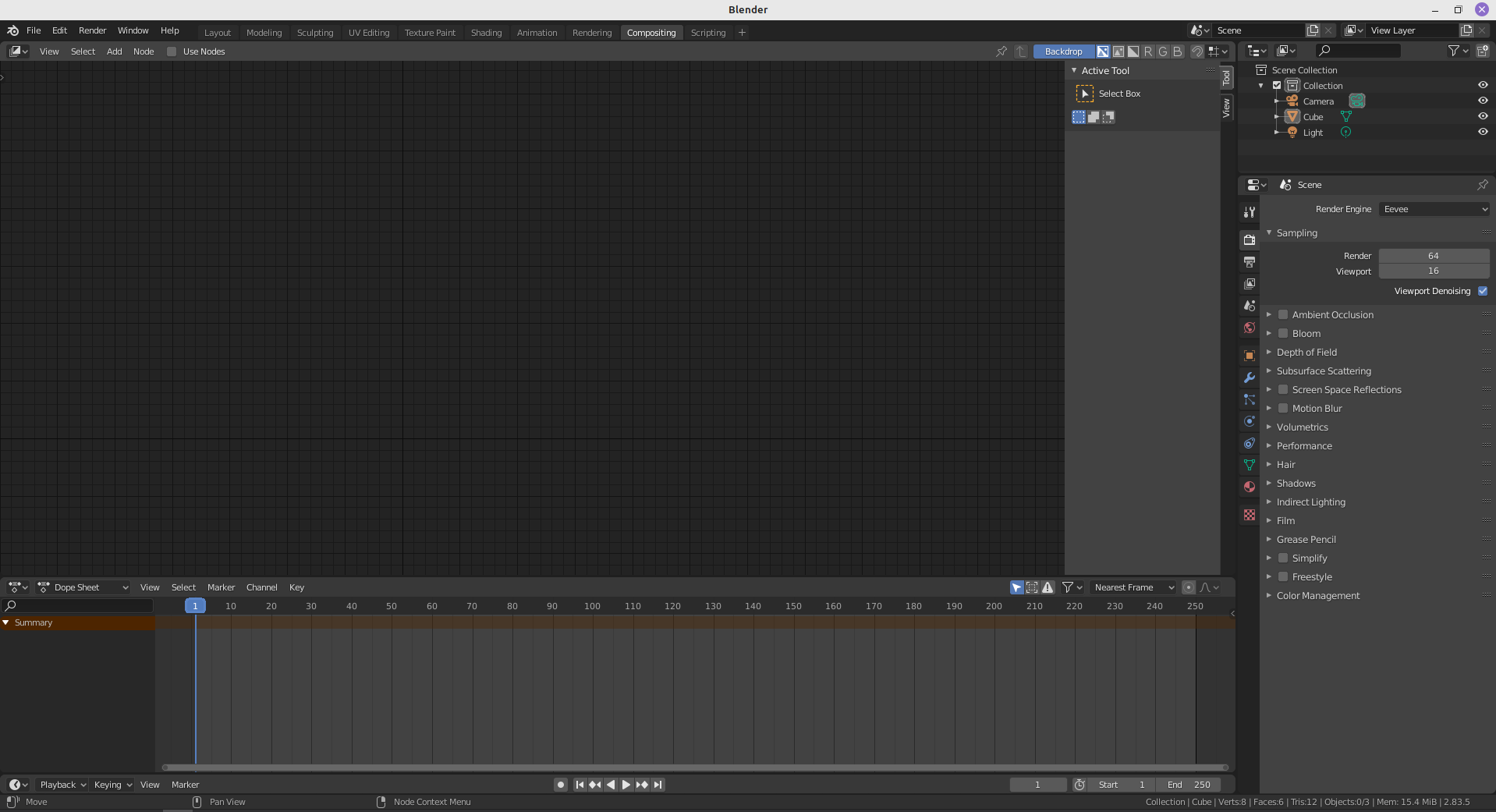Click the Render samples value field

[1433, 256]
